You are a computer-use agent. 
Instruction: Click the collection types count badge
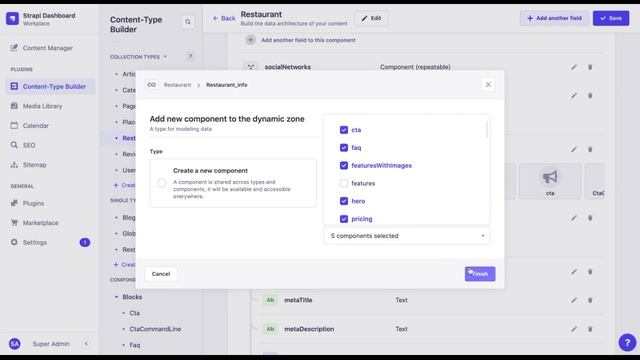pyautogui.click(x=190, y=57)
